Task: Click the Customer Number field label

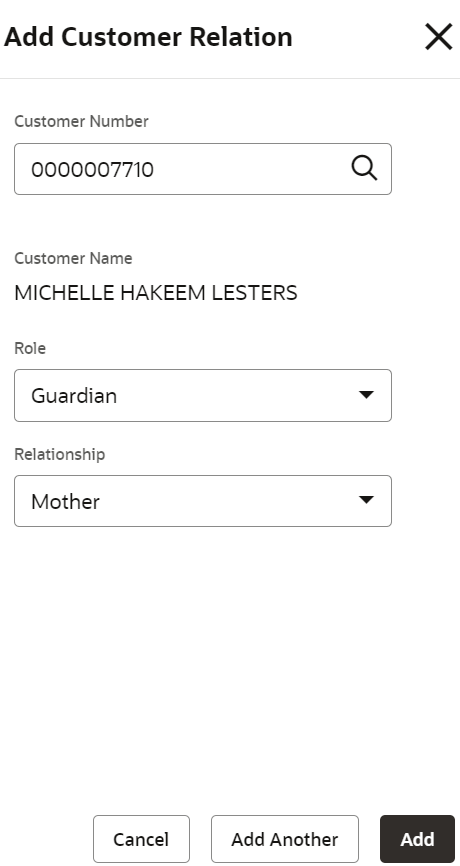Action: [81, 122]
